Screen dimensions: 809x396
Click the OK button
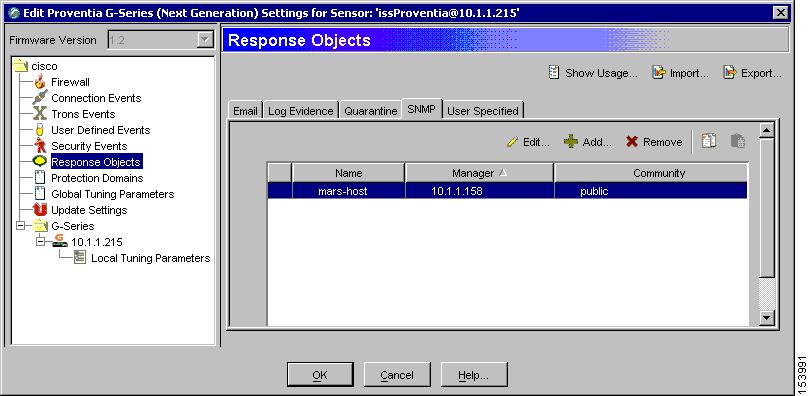click(320, 375)
